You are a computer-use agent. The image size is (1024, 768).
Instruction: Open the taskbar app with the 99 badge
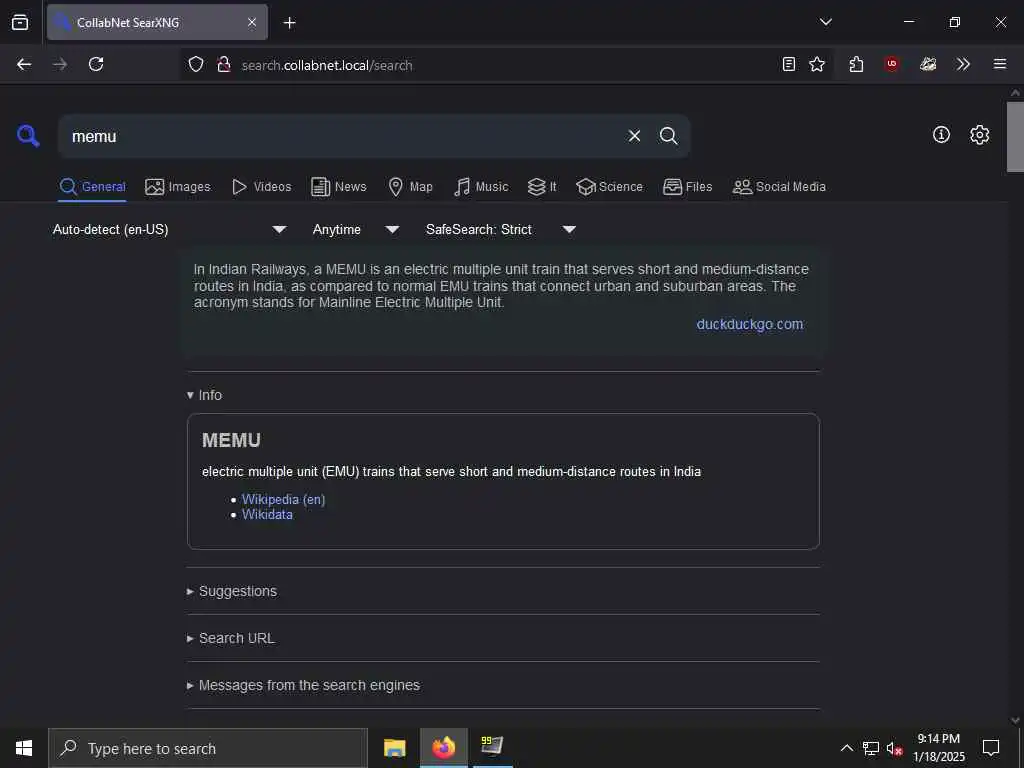click(492, 746)
